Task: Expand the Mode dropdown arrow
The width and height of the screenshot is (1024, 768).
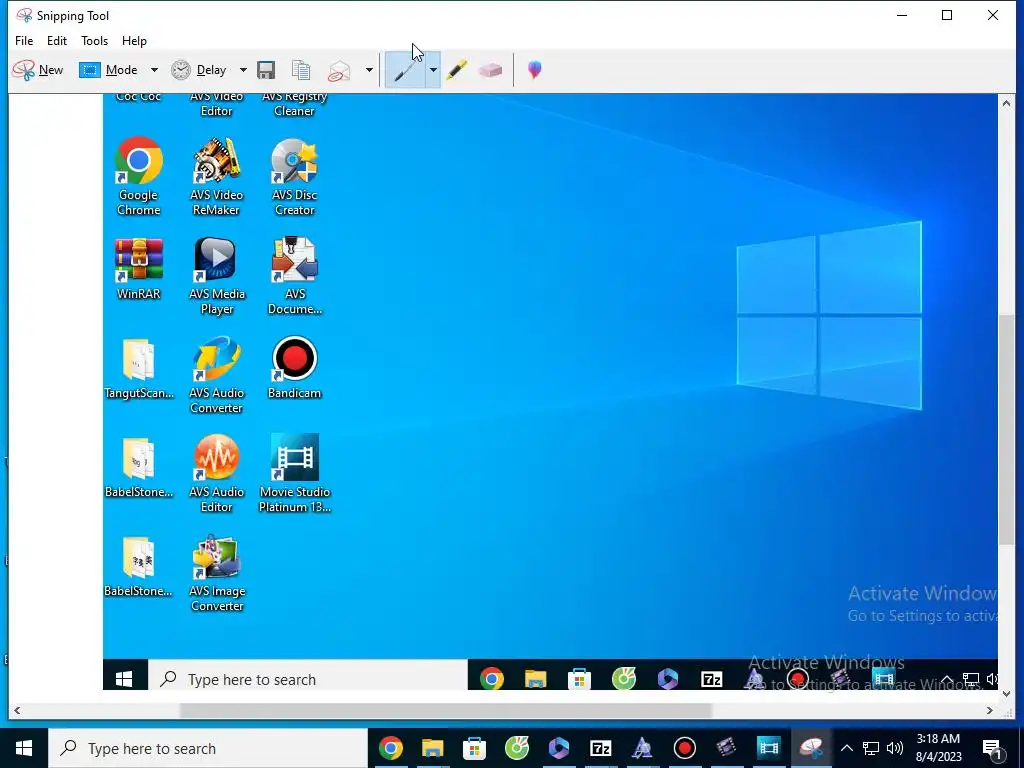Action: coord(154,70)
